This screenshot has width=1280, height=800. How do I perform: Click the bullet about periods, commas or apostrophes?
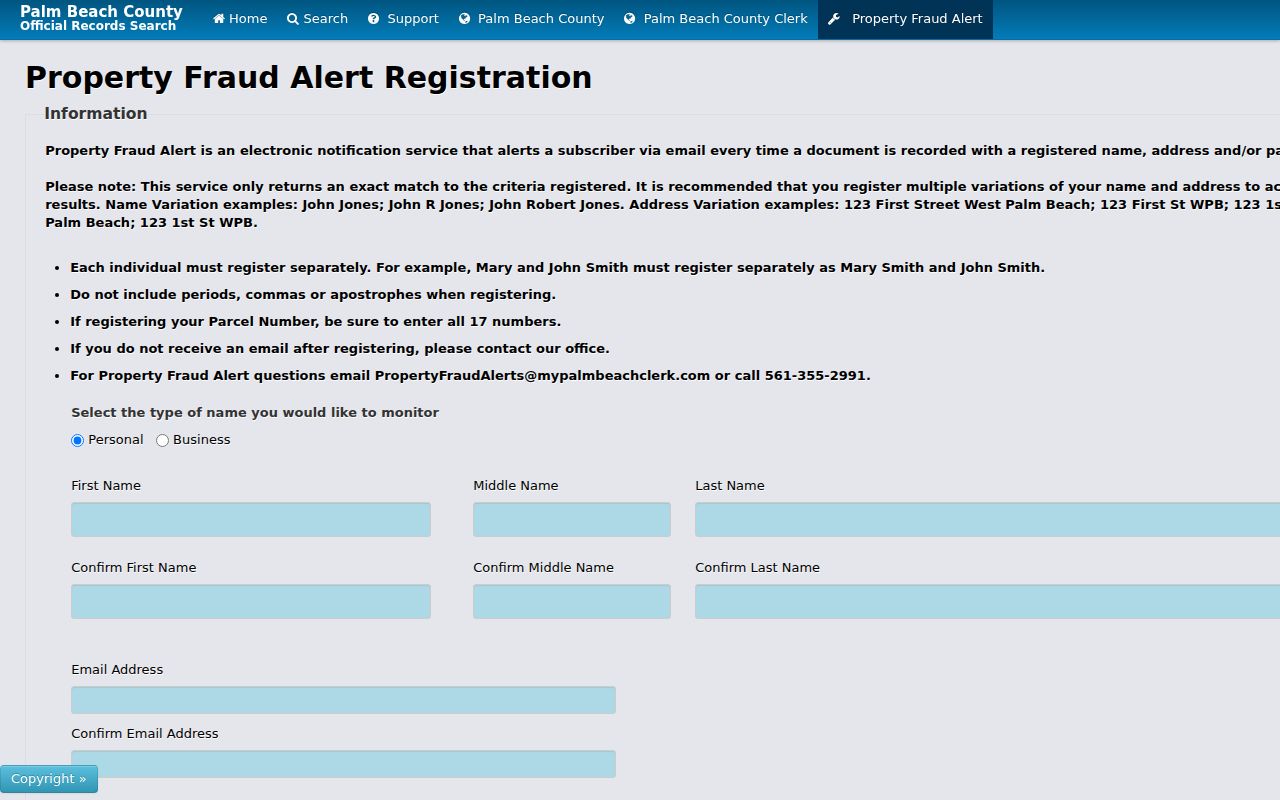(313, 295)
